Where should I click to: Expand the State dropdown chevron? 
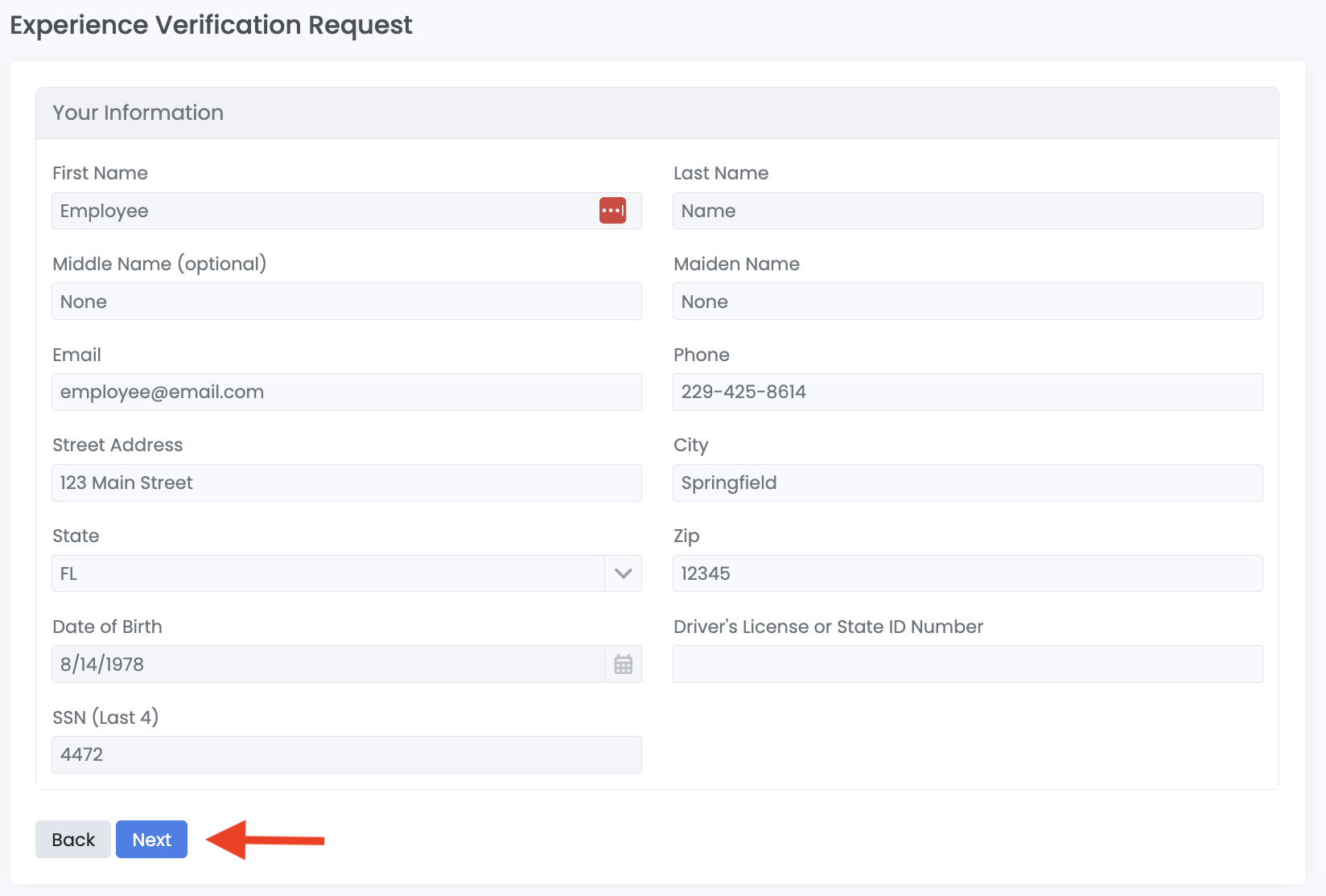[623, 573]
